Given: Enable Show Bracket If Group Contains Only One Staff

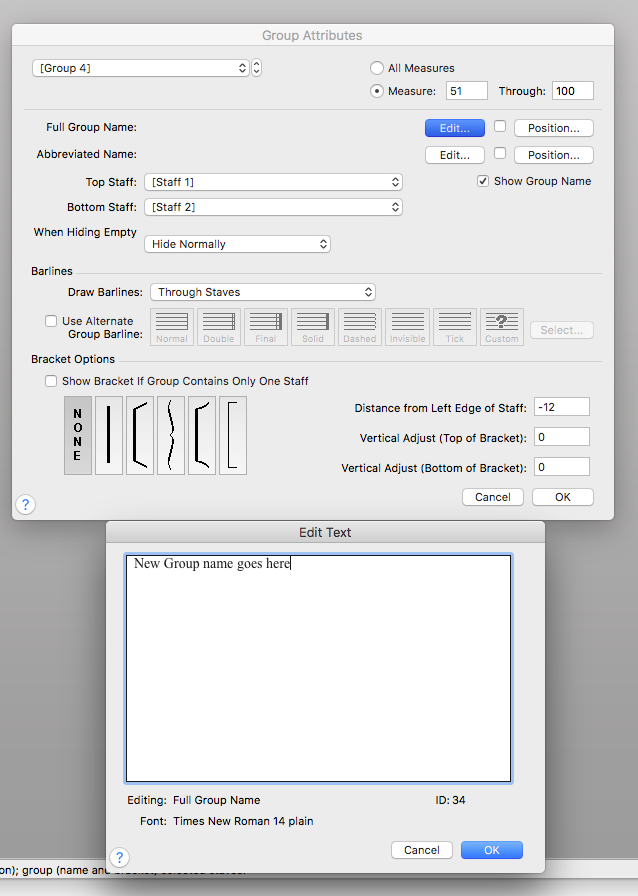Looking at the screenshot, I should (51, 381).
